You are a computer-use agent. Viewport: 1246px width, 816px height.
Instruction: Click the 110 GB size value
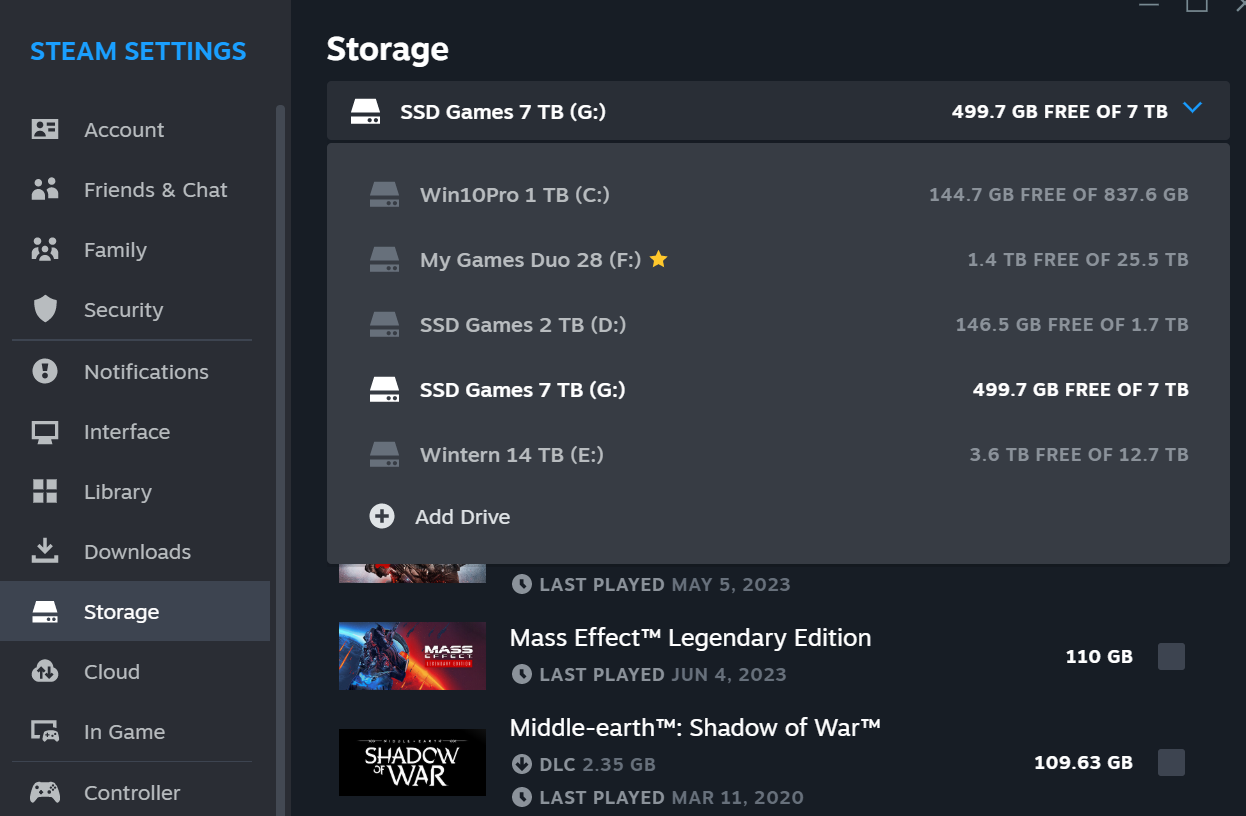coord(1099,657)
